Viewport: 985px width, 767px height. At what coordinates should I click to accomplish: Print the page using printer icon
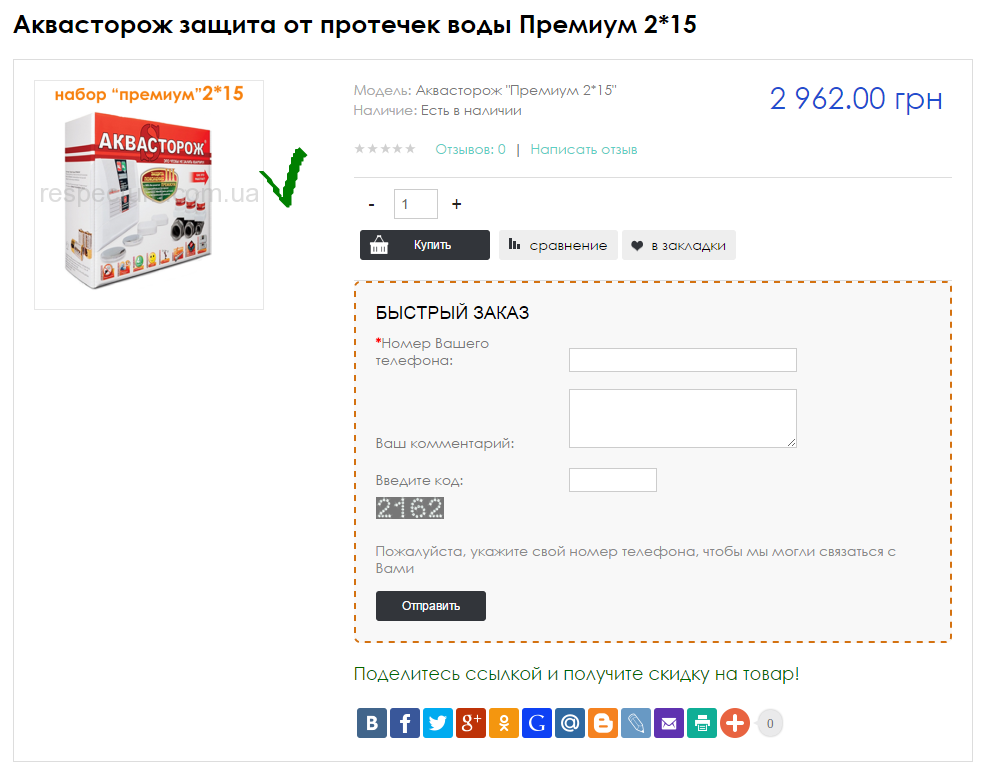(702, 723)
